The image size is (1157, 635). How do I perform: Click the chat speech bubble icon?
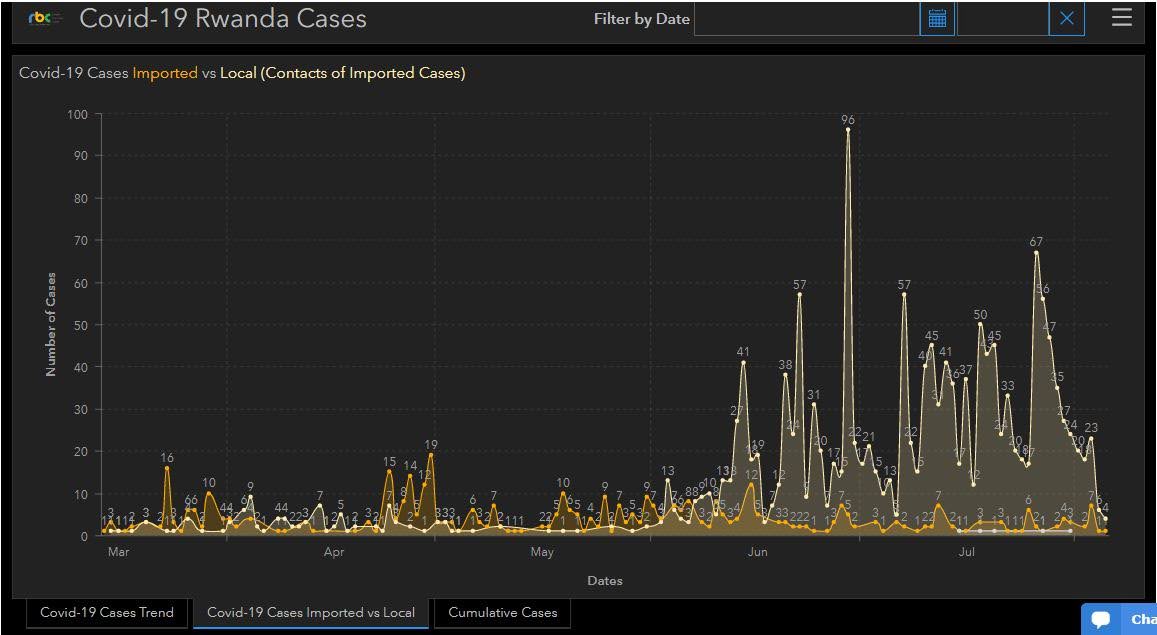point(1101,619)
